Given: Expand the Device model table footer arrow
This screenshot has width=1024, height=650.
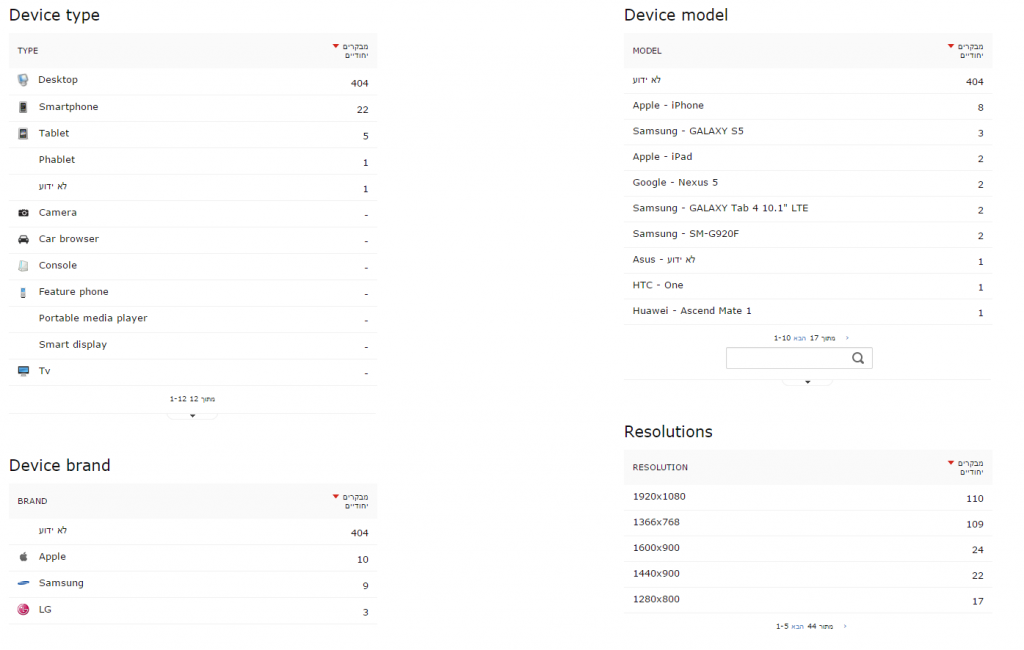Looking at the screenshot, I should click(x=808, y=382).
